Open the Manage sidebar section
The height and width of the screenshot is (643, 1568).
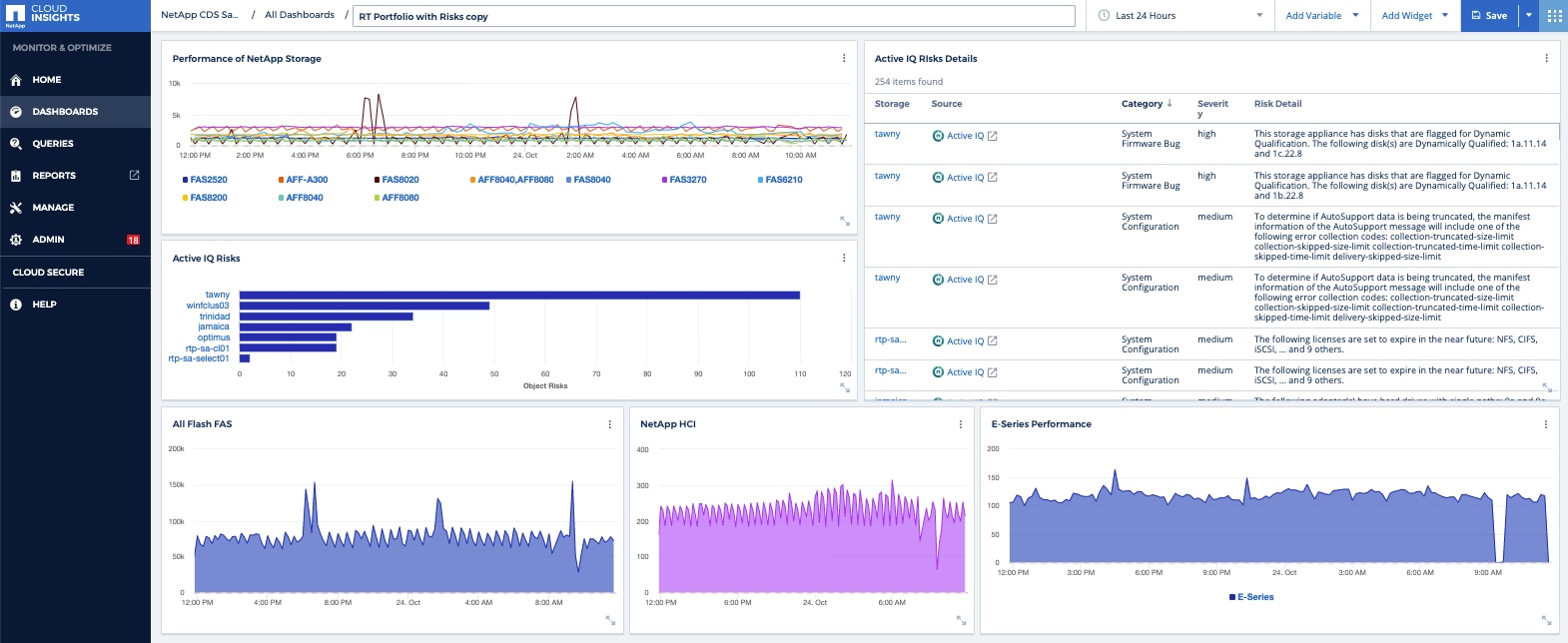(x=53, y=208)
